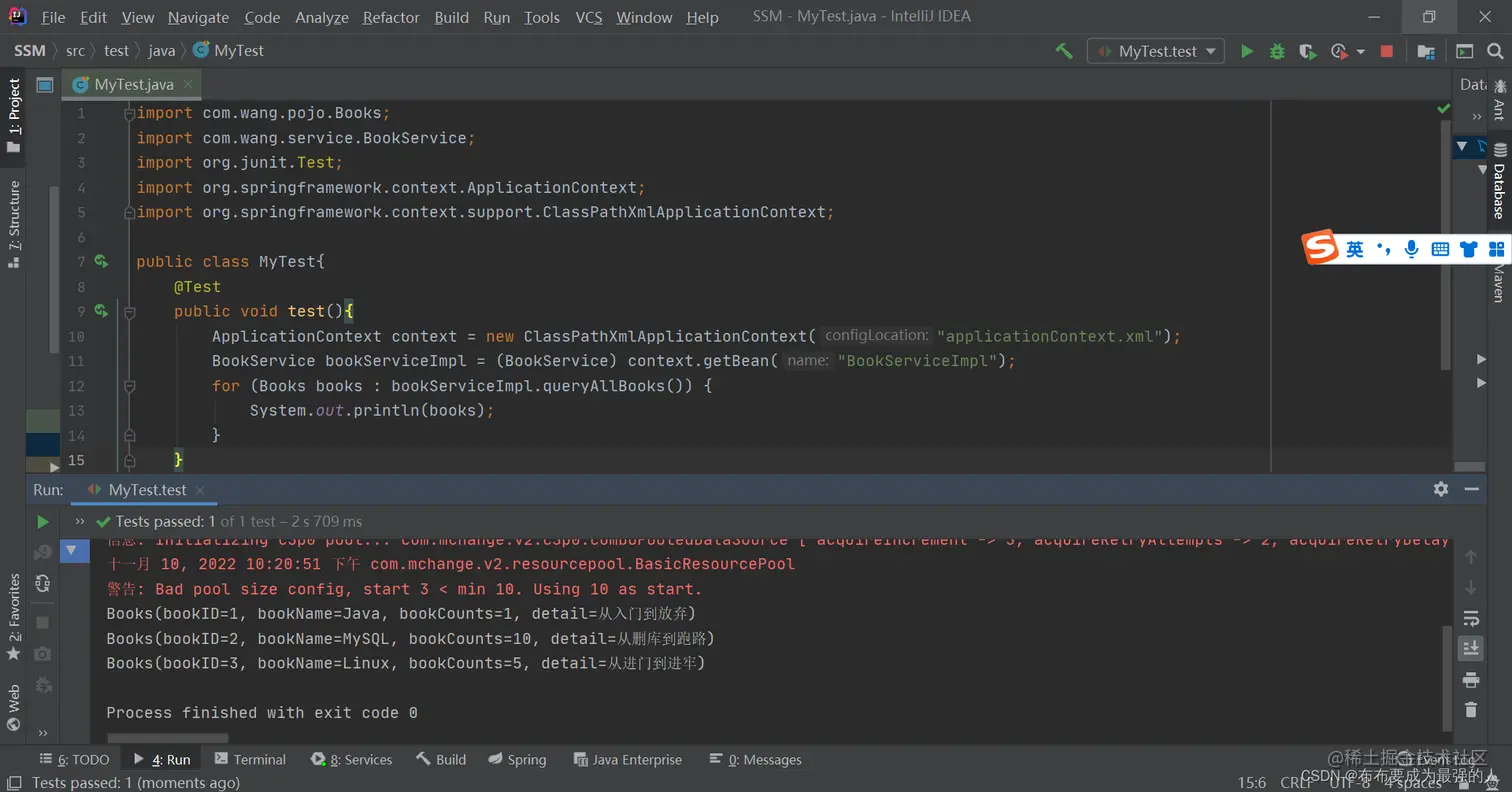Rerun the test from the Run panel play icon
The width and height of the screenshot is (1512, 792).
point(43,521)
